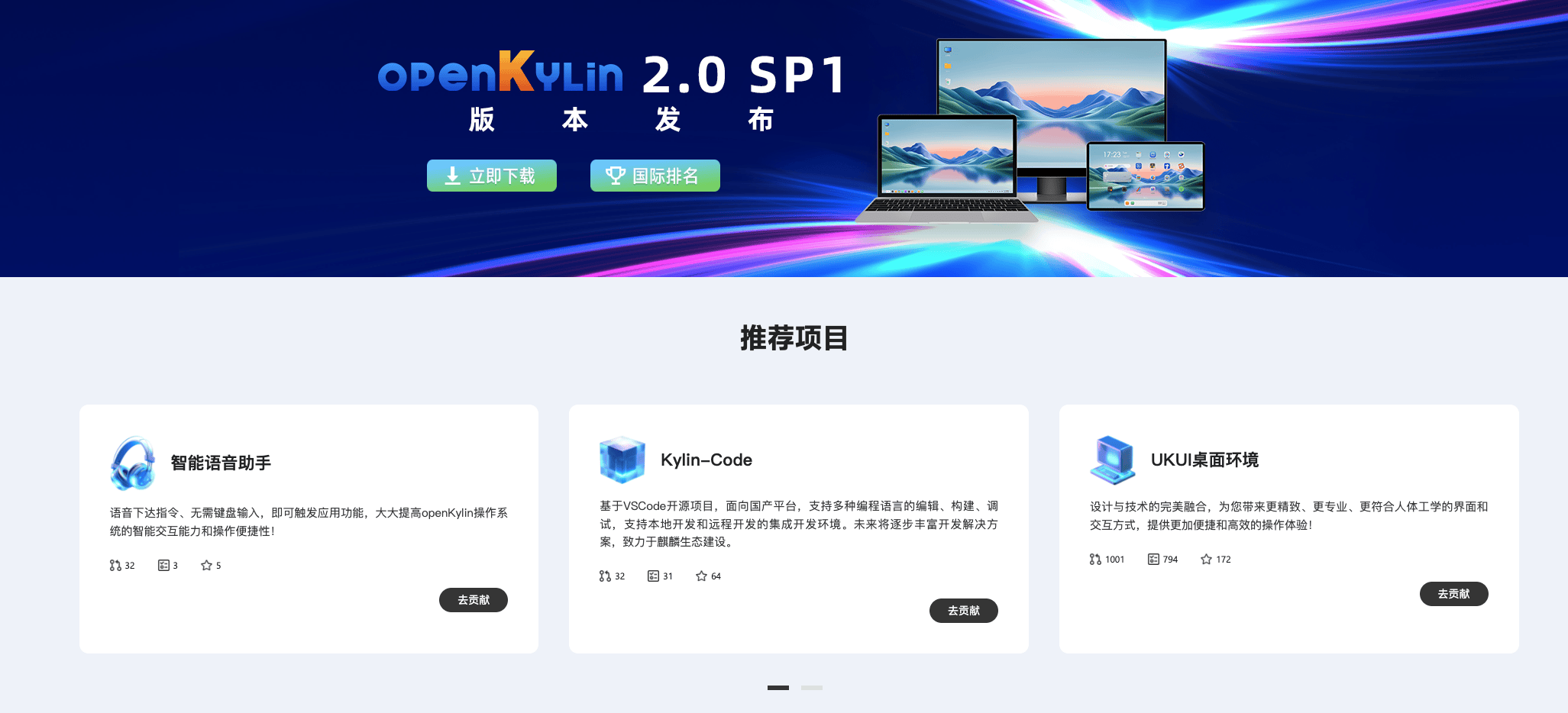Click the 立即下载 download button
Image resolution: width=1568 pixels, height=713 pixels.
coord(491,176)
